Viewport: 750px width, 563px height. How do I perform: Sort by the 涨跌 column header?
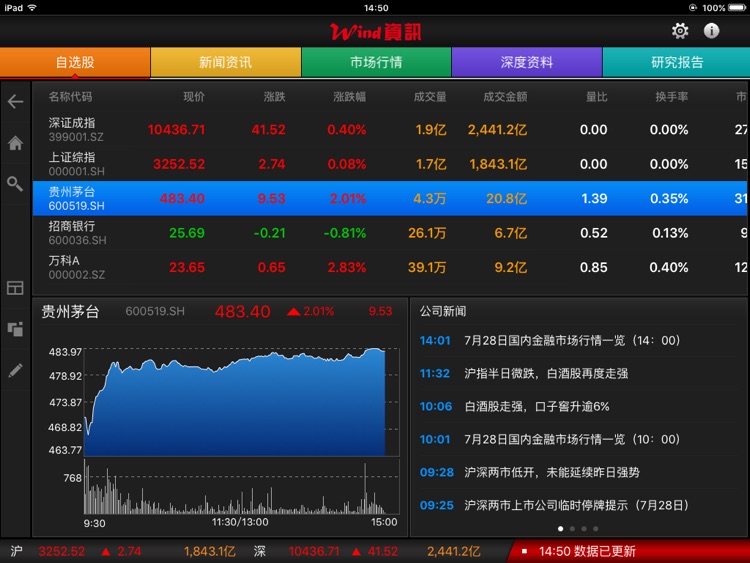click(x=274, y=97)
